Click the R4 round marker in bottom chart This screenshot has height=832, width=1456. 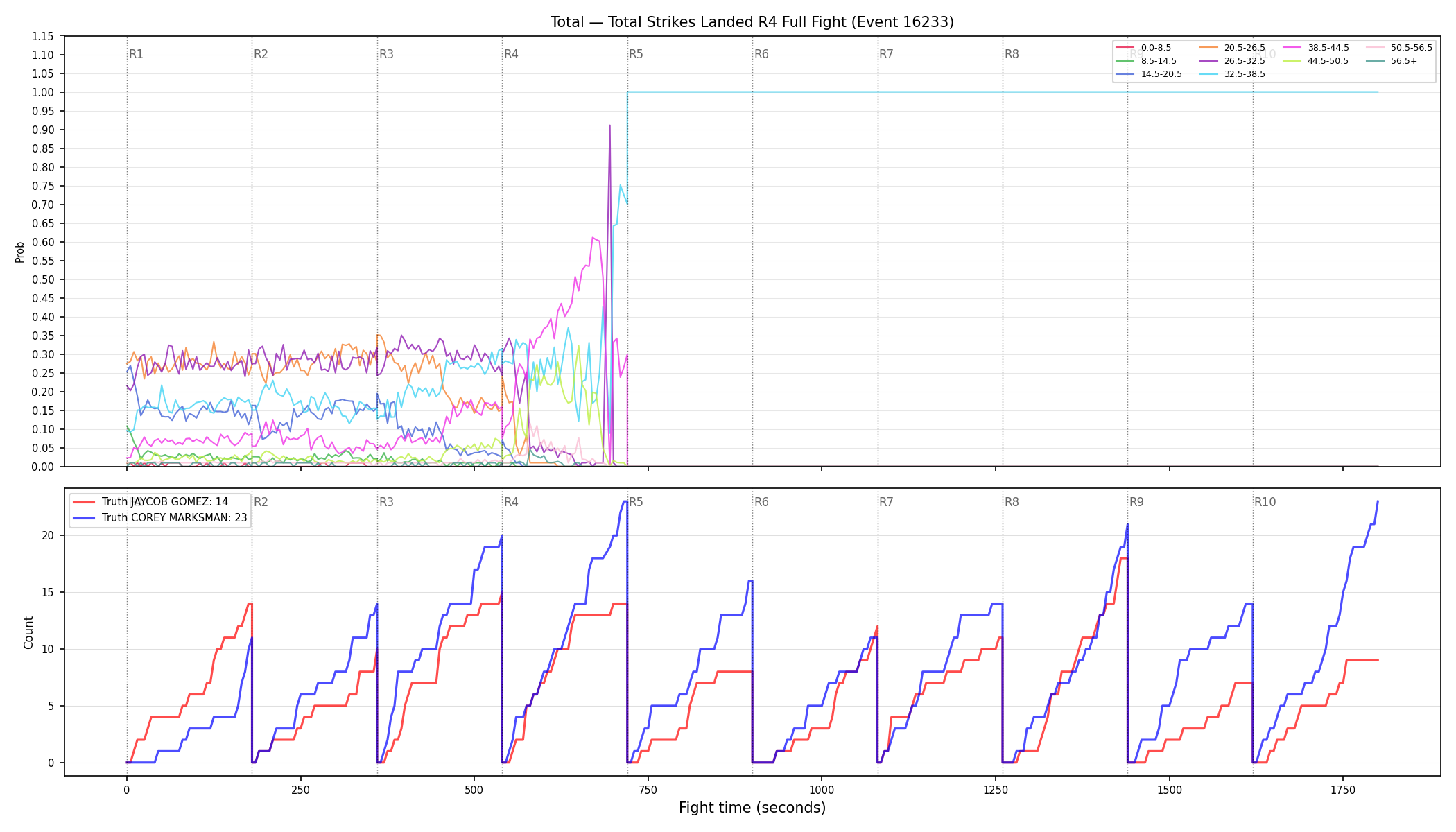511,502
